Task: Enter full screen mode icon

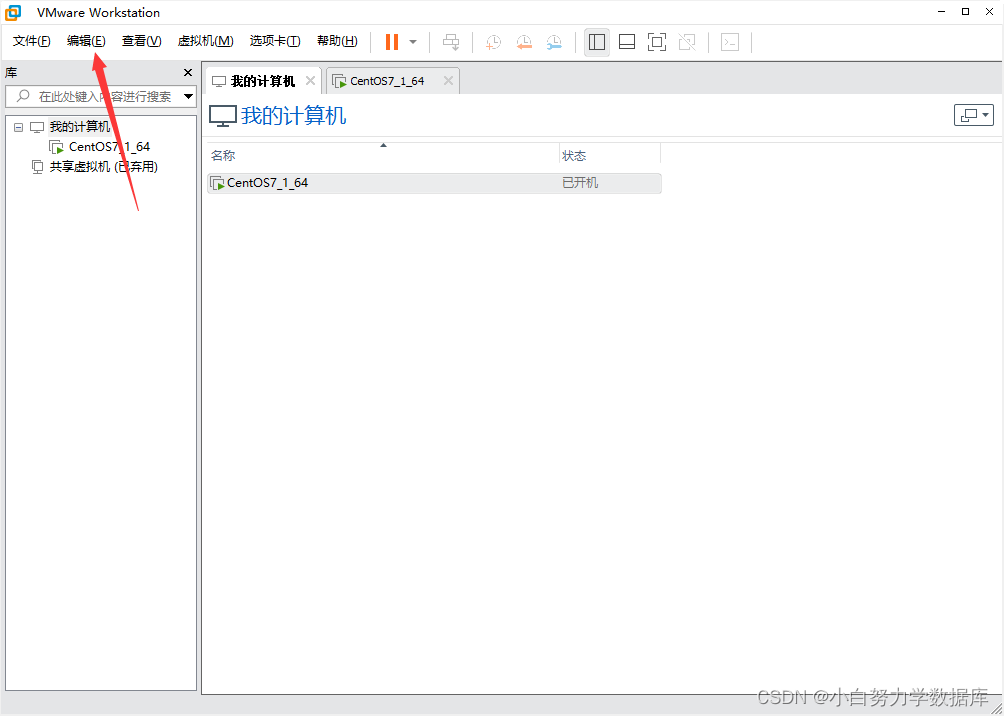Action: [657, 42]
